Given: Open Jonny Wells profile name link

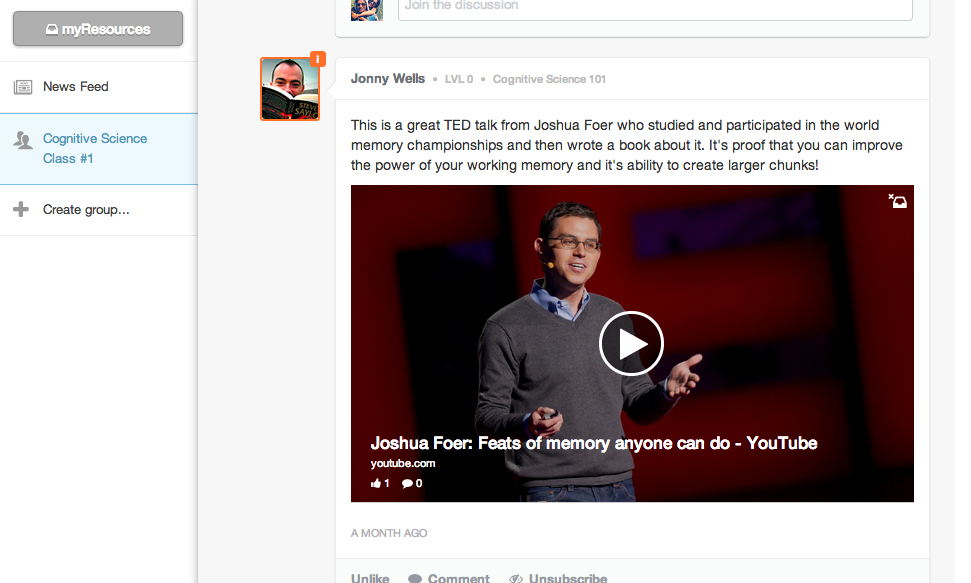Looking at the screenshot, I should tap(388, 79).
